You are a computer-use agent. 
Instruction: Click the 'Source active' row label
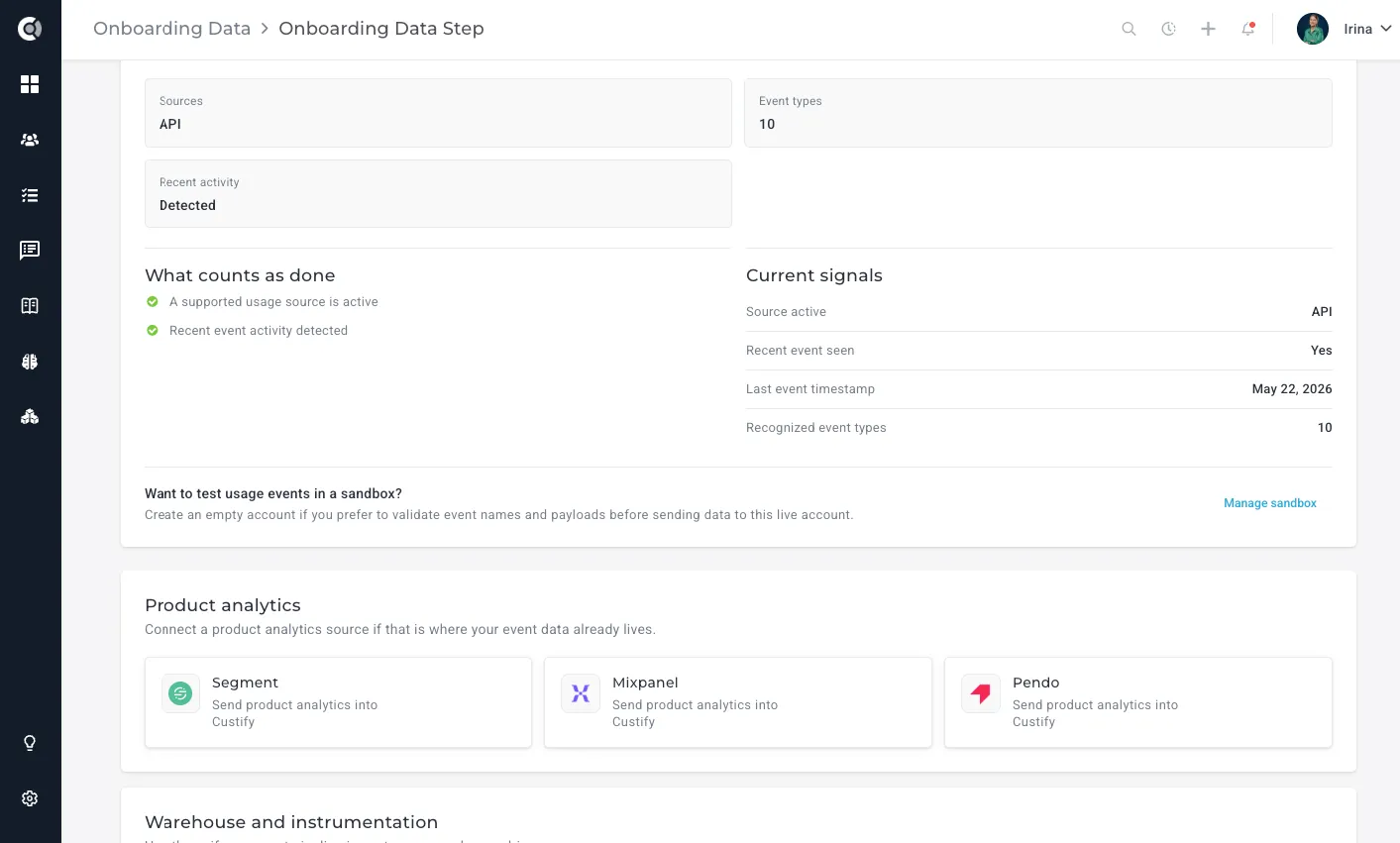click(x=786, y=312)
